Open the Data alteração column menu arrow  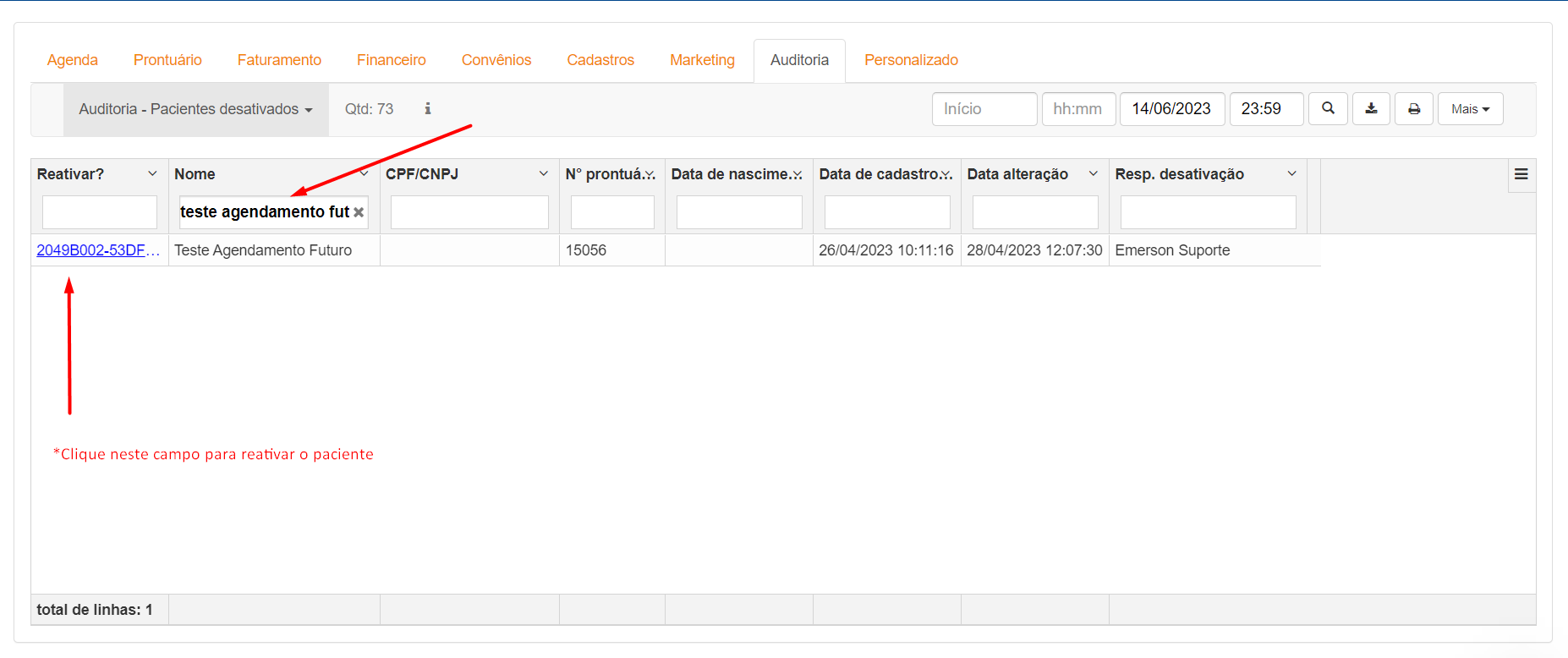coord(1094,173)
